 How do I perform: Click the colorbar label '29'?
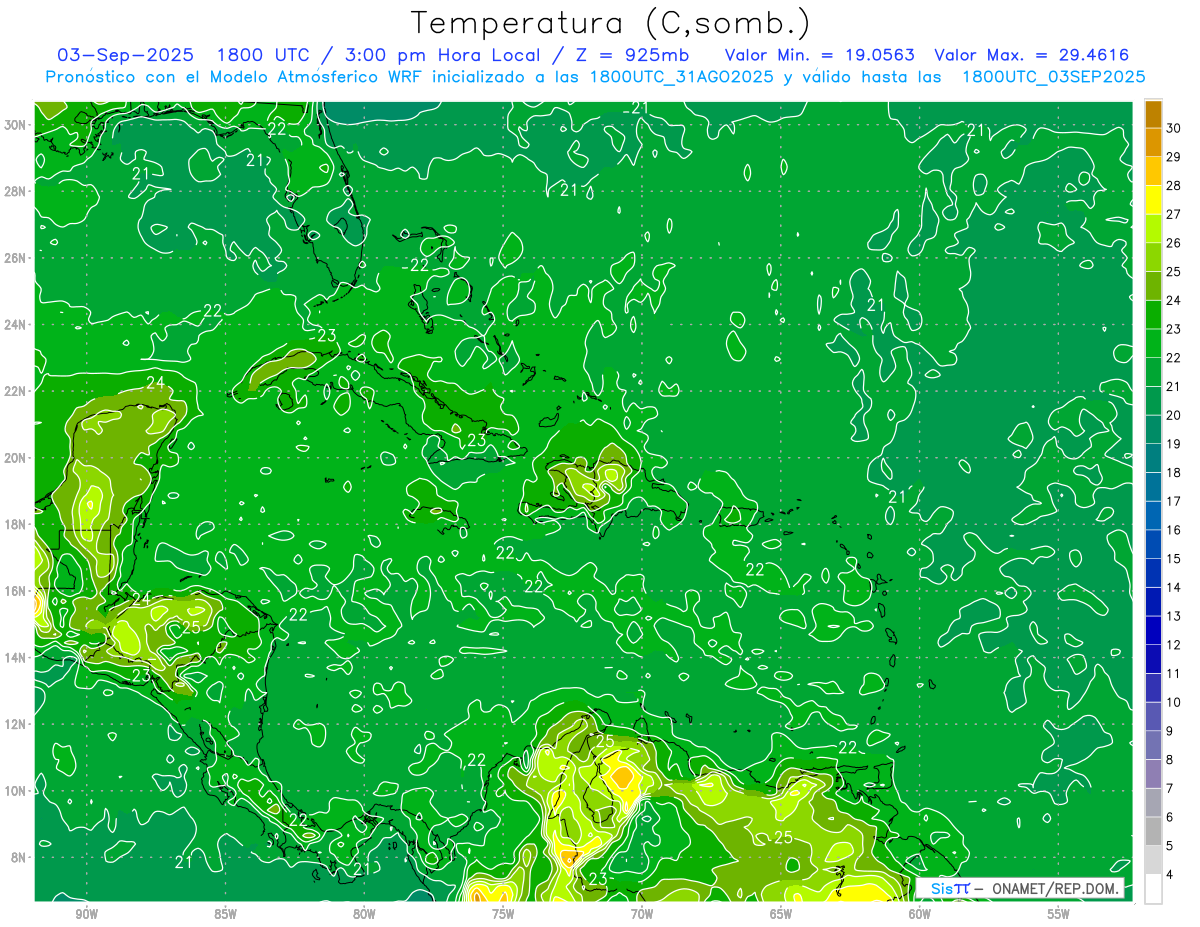pyautogui.click(x=1174, y=157)
